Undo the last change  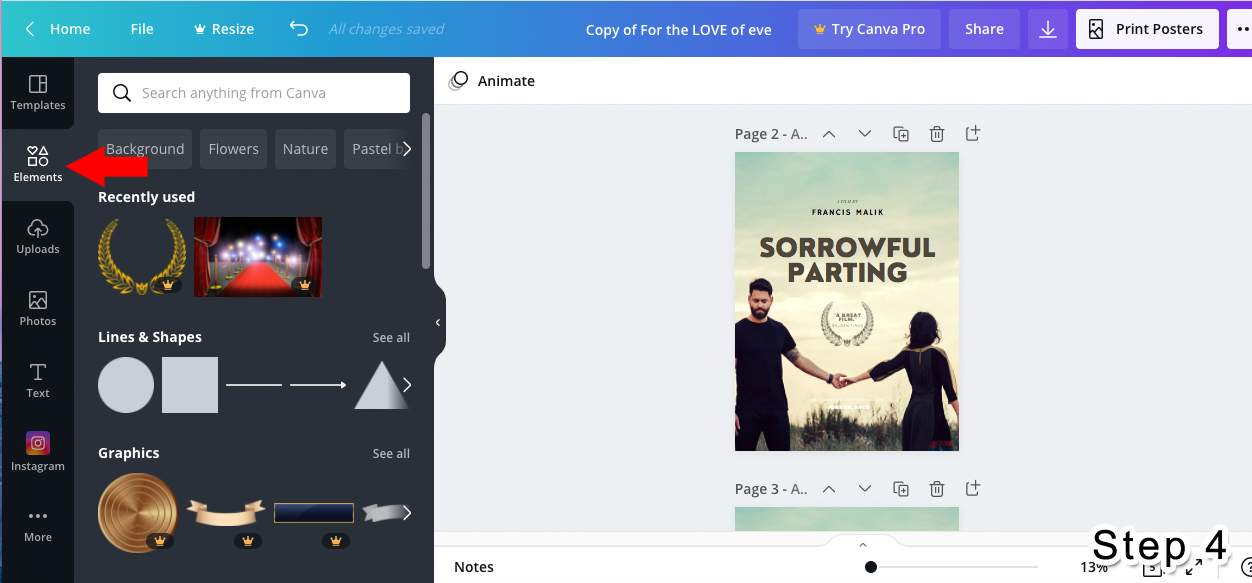(298, 28)
